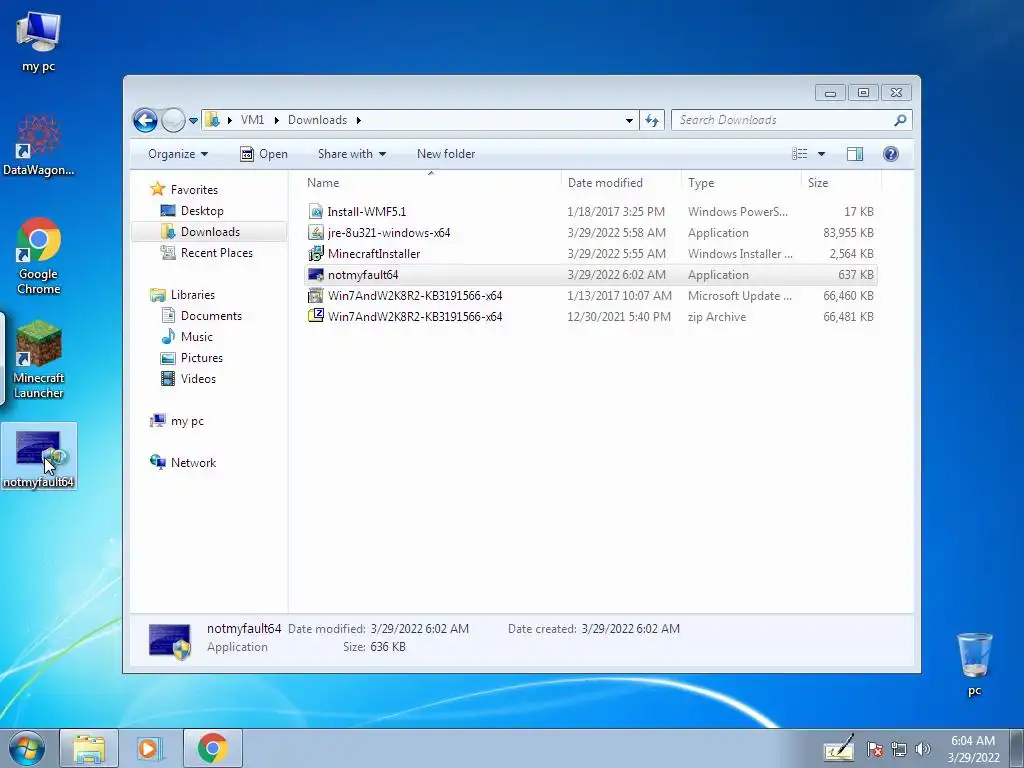Click the notmyfault64 details pane thumbnail

[x=170, y=641]
